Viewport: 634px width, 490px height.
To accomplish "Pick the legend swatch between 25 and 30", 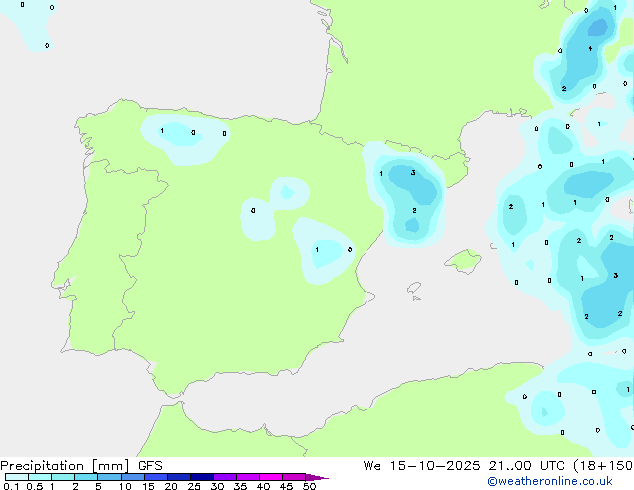I will (202, 477).
